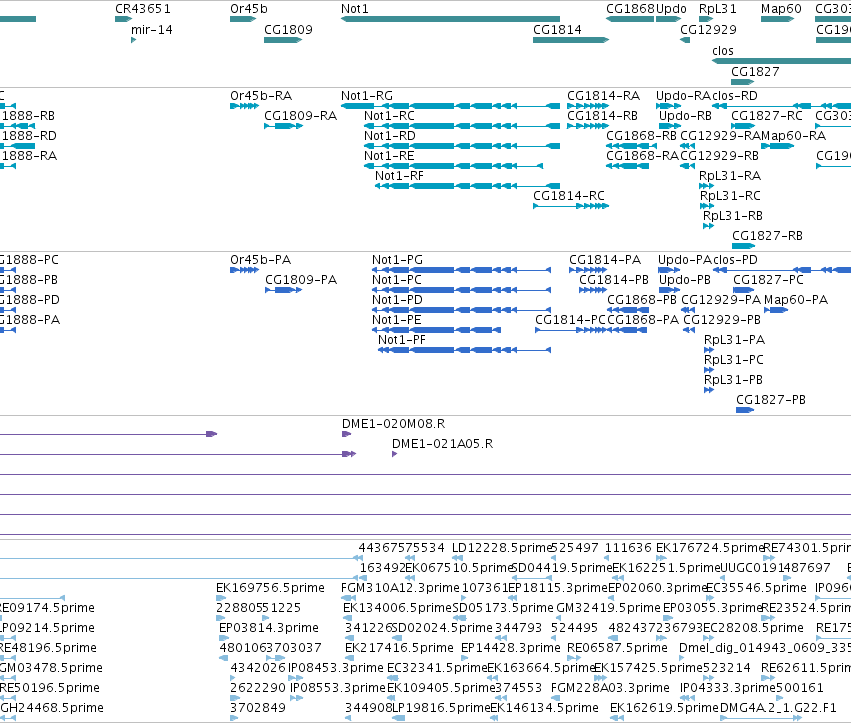Select transcript Not1-RC label
Screen dimensions: 851x723
pos(389,116)
